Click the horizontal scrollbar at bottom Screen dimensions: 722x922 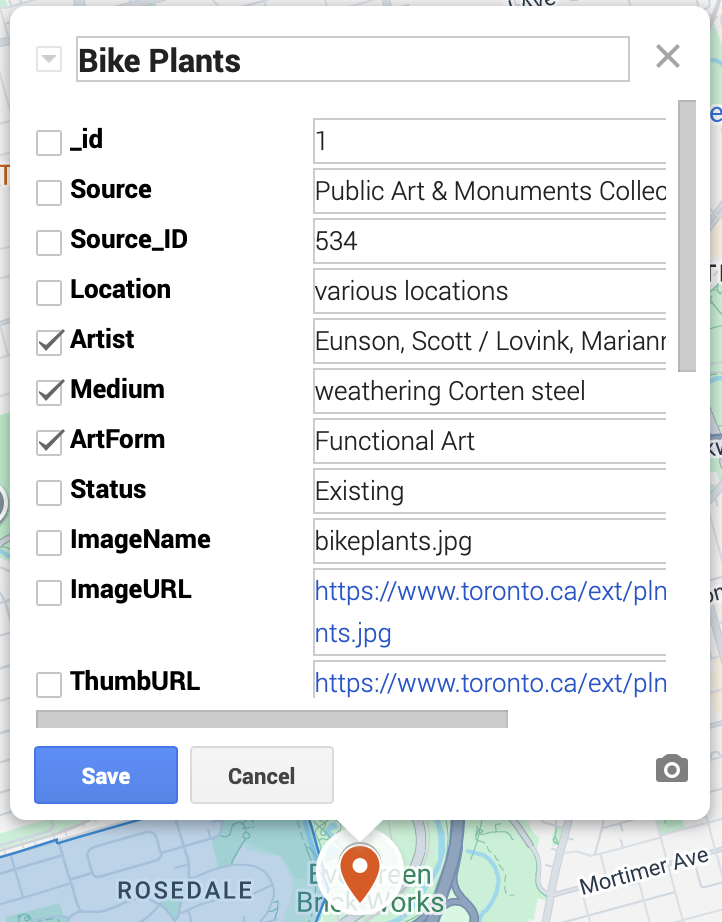pos(272,719)
